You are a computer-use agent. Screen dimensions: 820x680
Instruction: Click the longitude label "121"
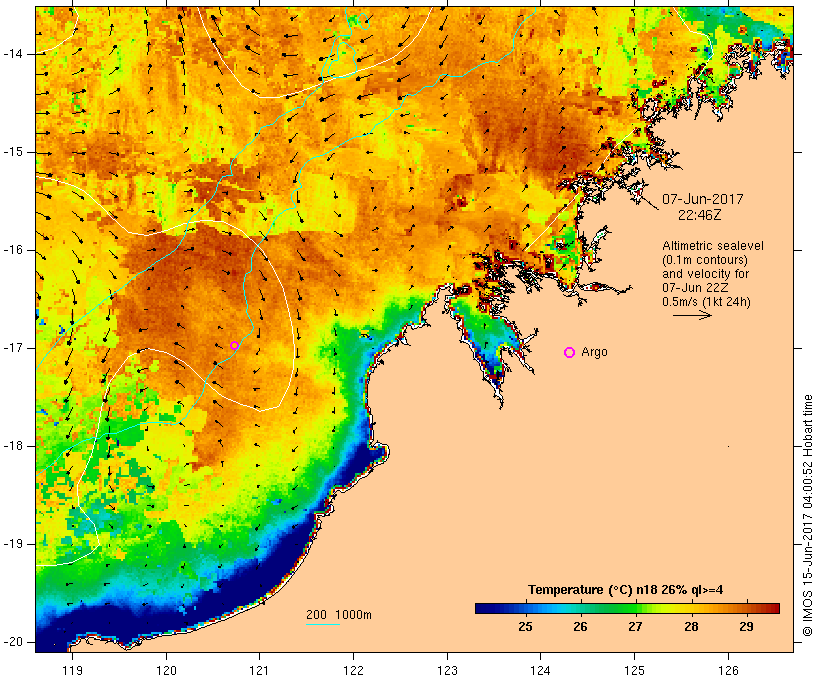click(259, 670)
